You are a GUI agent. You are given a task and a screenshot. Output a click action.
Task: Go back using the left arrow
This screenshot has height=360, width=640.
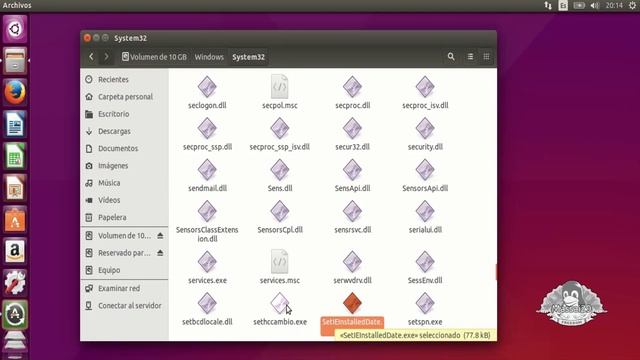click(x=91, y=57)
